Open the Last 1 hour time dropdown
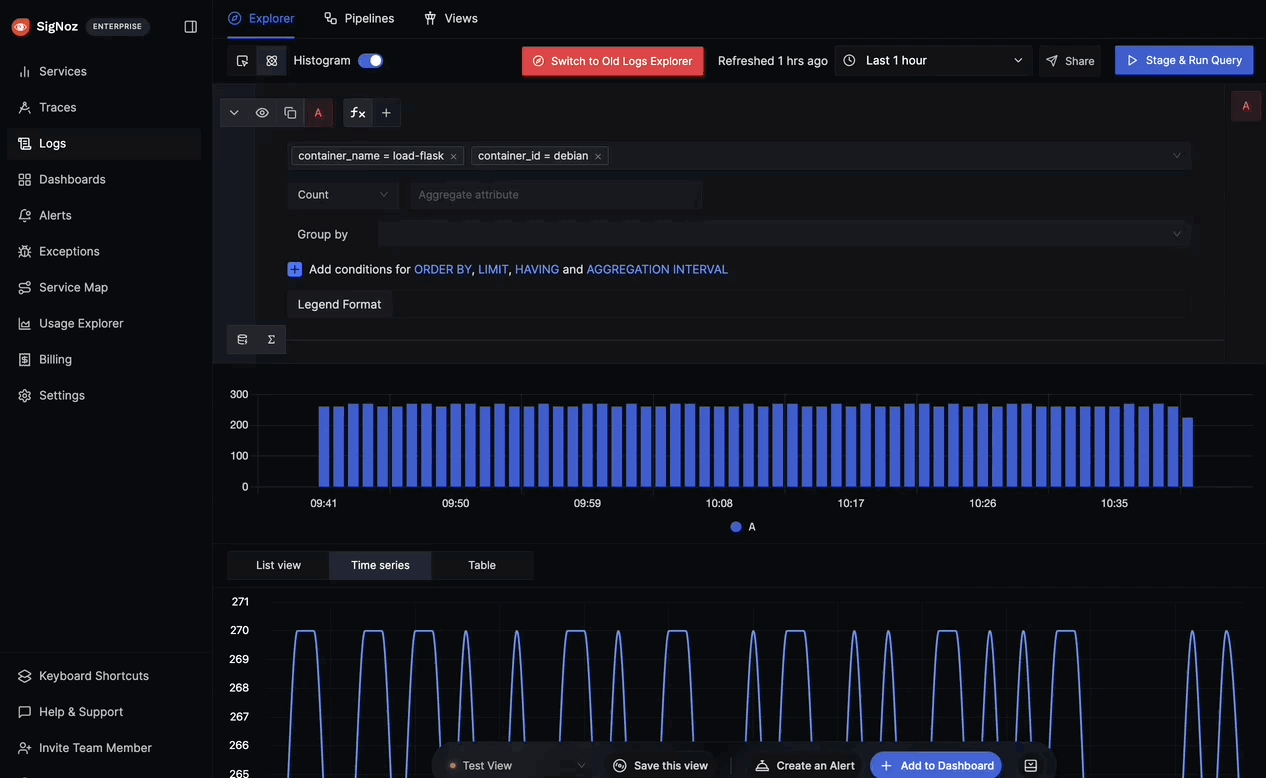This screenshot has width=1266, height=778. (x=934, y=61)
